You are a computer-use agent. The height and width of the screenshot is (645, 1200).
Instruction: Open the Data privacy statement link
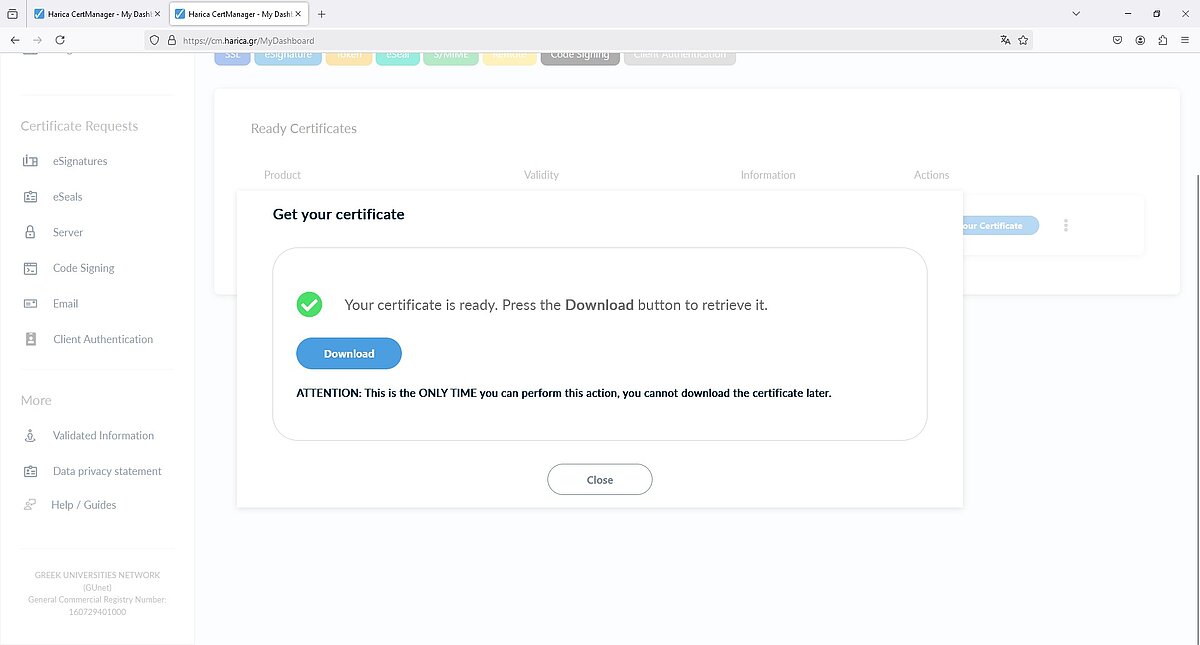(x=107, y=471)
